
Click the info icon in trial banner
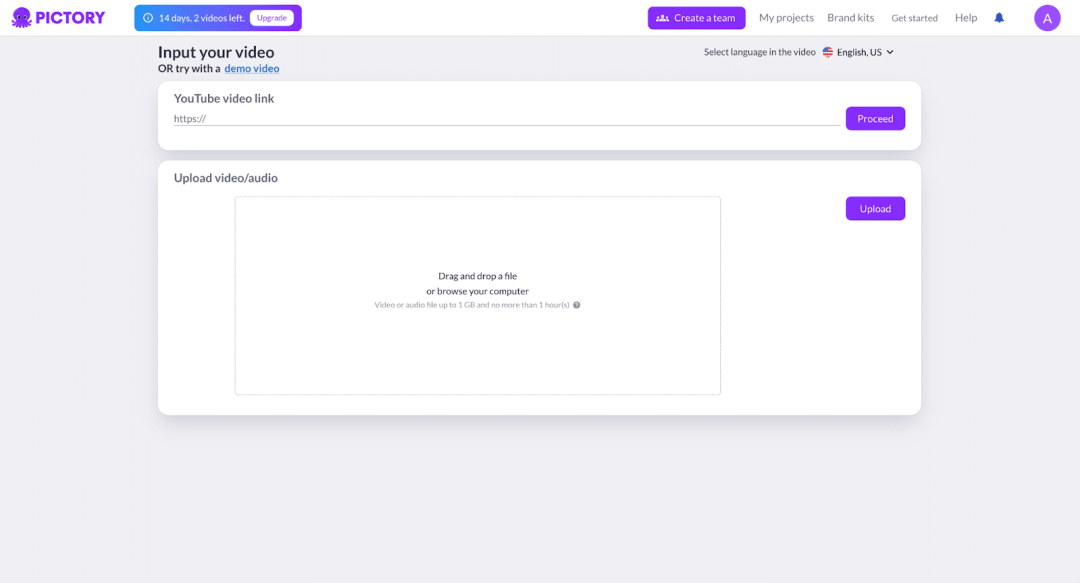[x=148, y=18]
